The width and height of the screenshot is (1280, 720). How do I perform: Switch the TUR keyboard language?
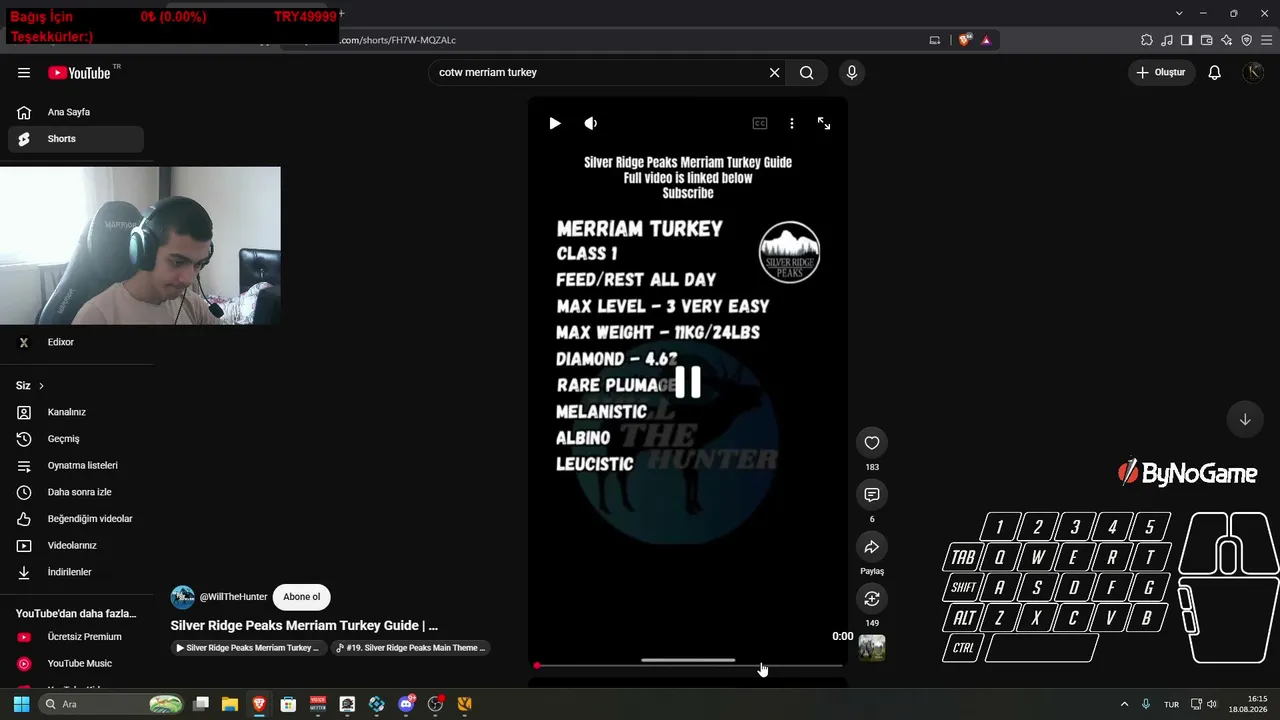pos(1171,704)
